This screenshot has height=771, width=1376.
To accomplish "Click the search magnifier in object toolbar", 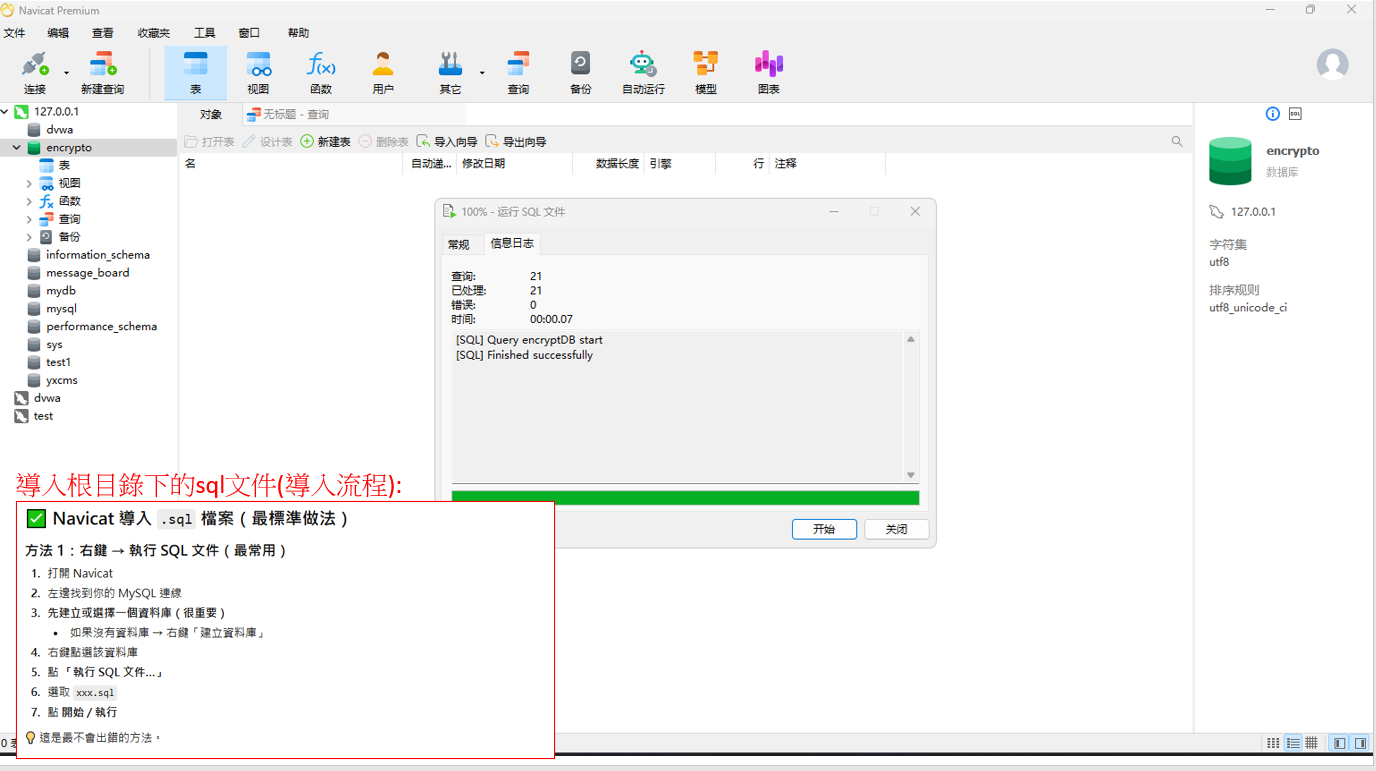I will 1177,142.
